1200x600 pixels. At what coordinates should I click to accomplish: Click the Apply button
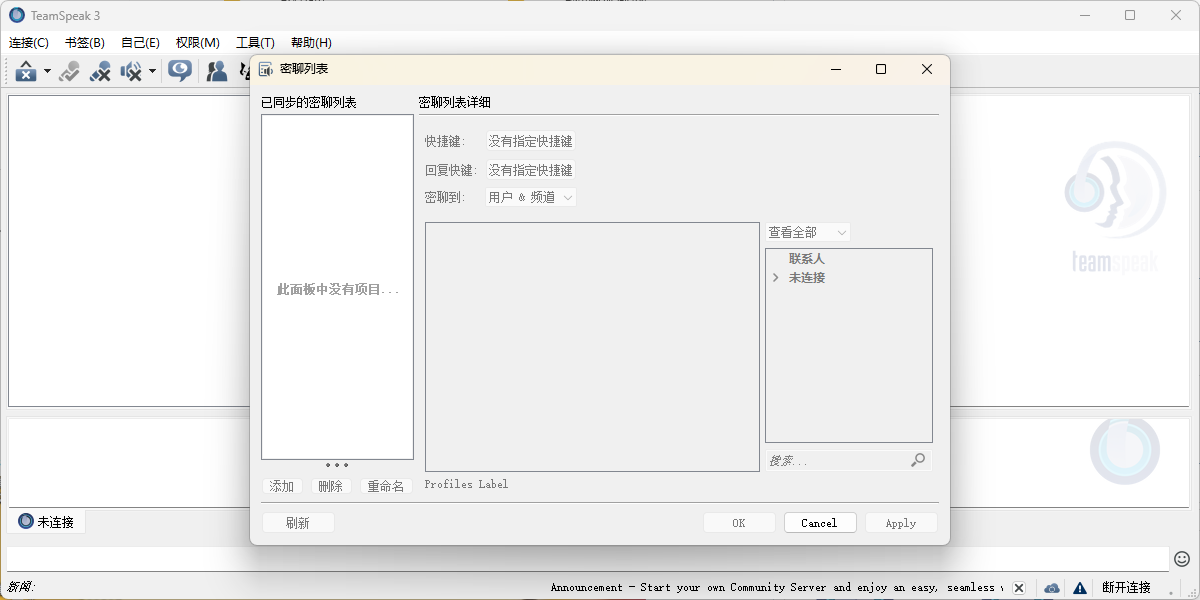point(901,523)
